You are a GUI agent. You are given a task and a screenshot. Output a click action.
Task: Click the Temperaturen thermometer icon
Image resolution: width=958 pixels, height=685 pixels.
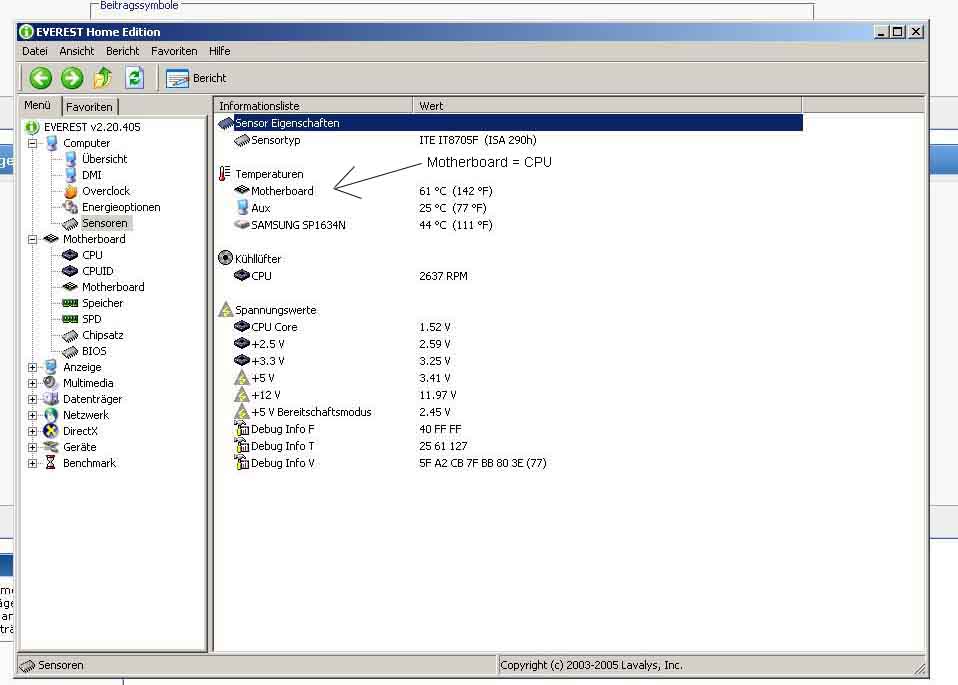click(x=225, y=174)
